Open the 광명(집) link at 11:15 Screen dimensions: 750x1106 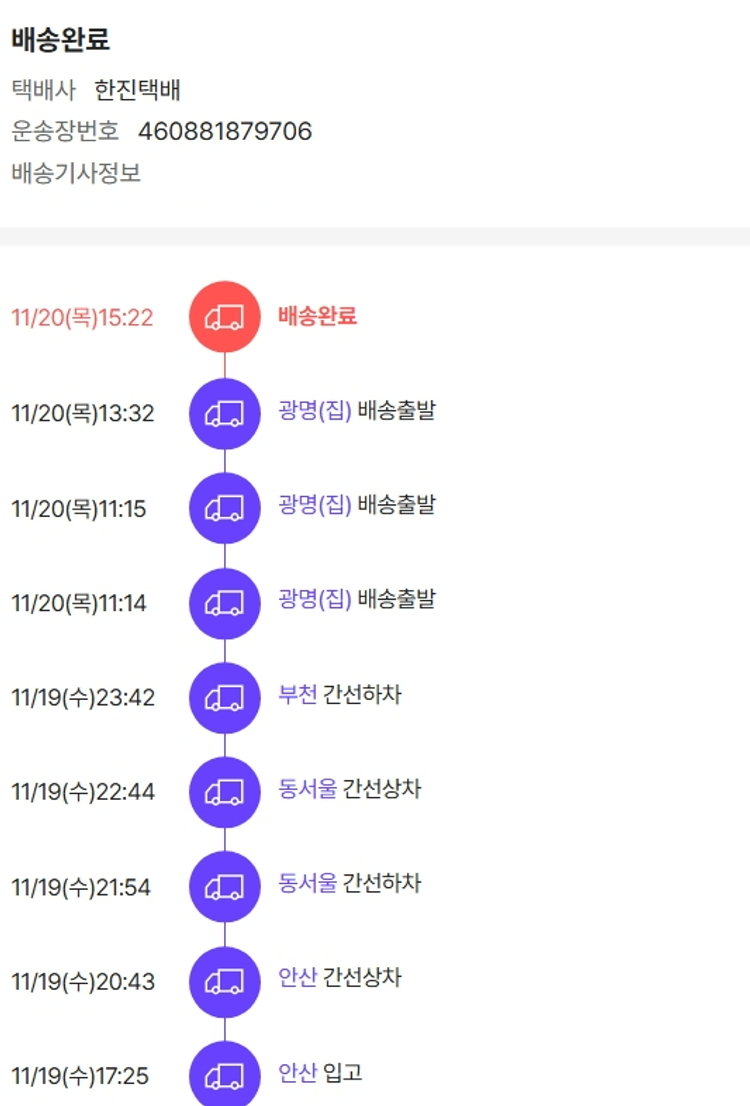[x=315, y=505]
